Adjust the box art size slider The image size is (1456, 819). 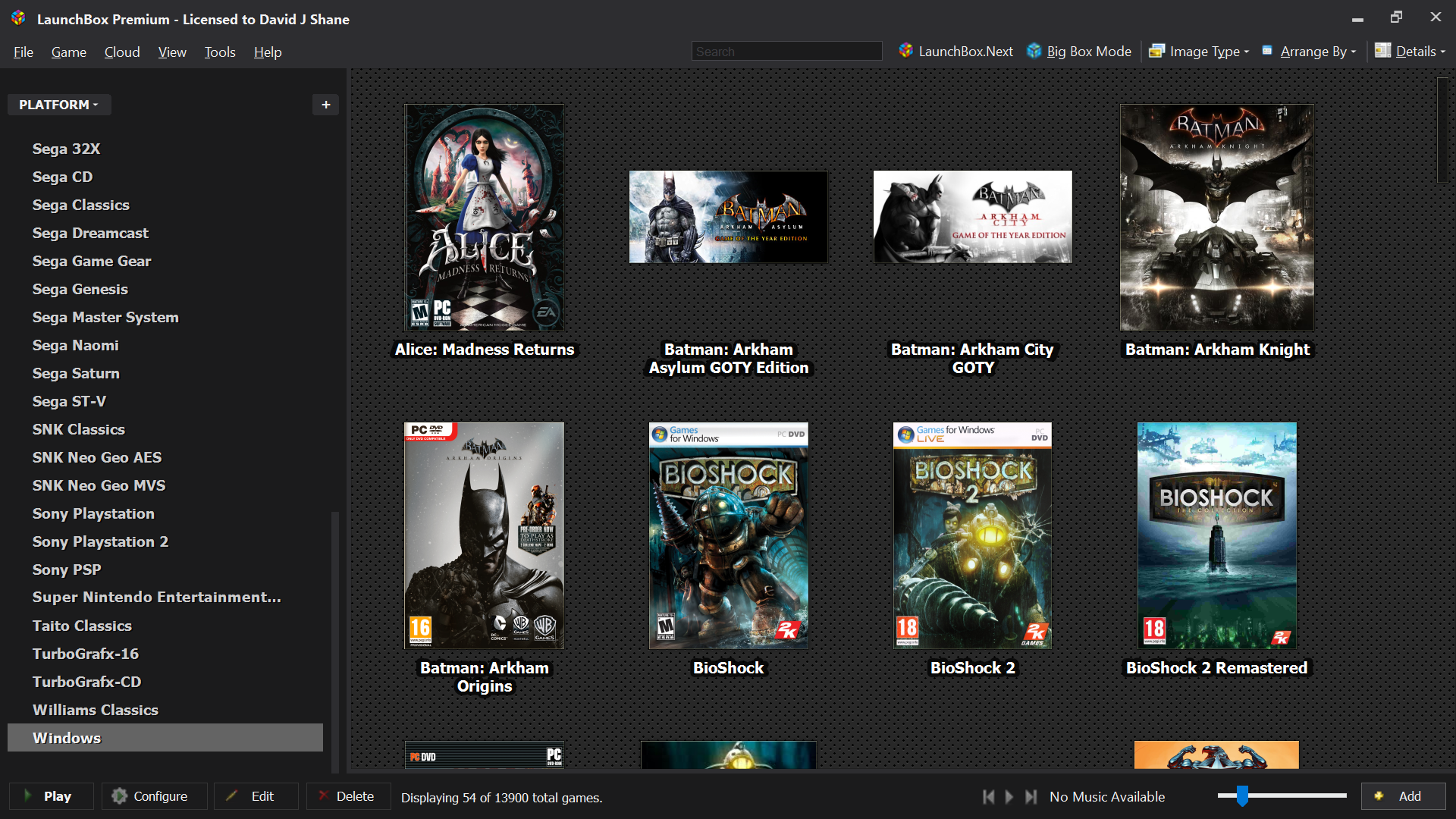point(1242,795)
